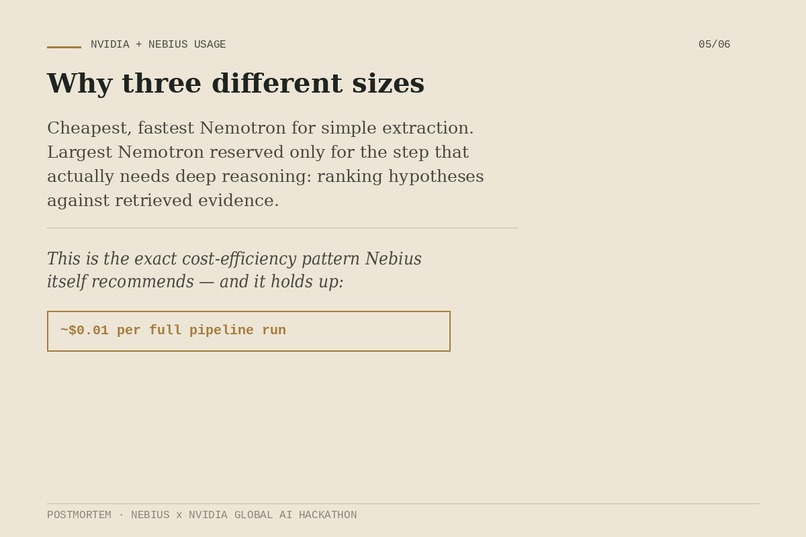Click the word 'sizes' in the title

coord(388,83)
